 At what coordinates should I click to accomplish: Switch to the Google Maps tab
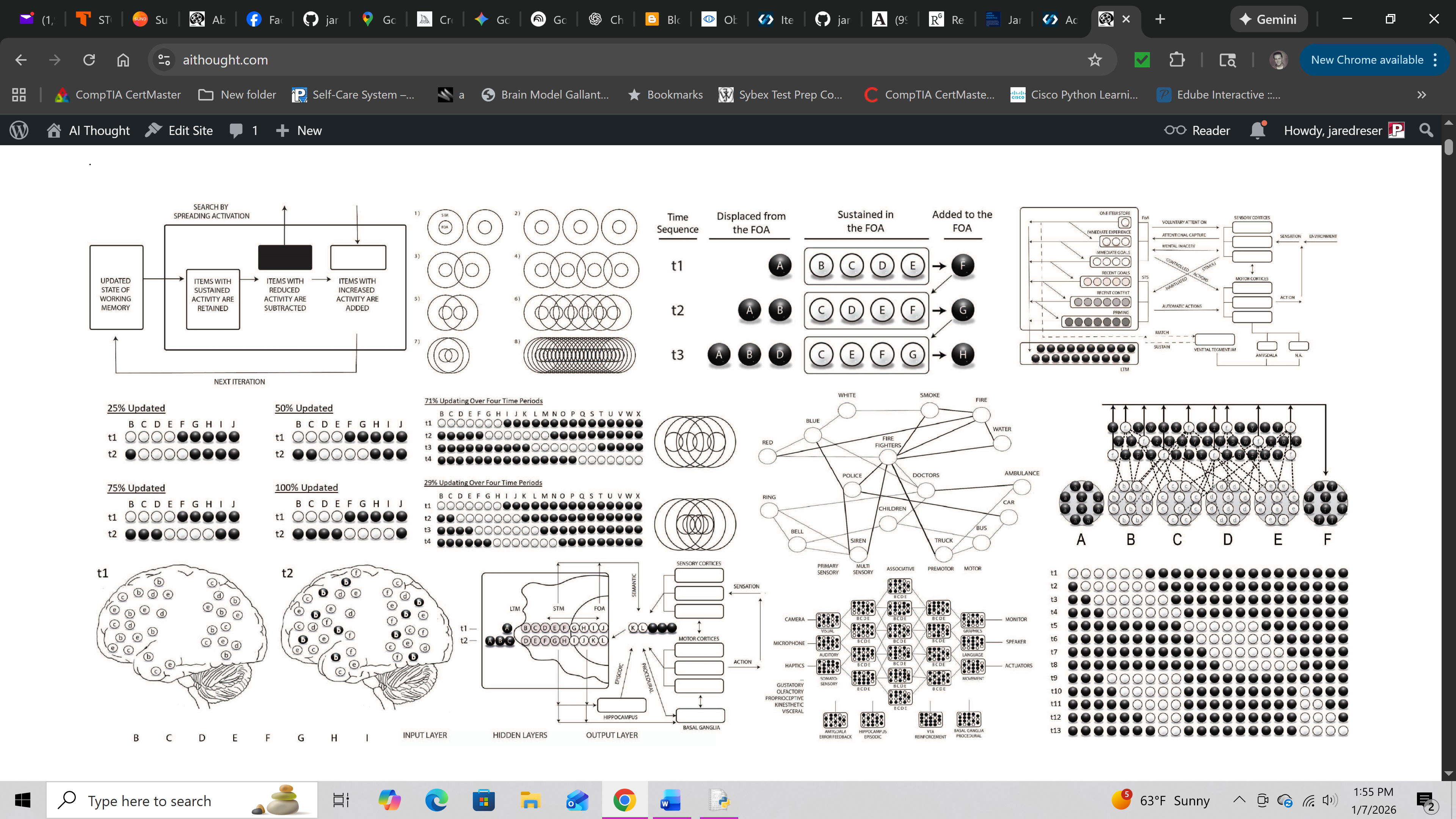point(378,19)
